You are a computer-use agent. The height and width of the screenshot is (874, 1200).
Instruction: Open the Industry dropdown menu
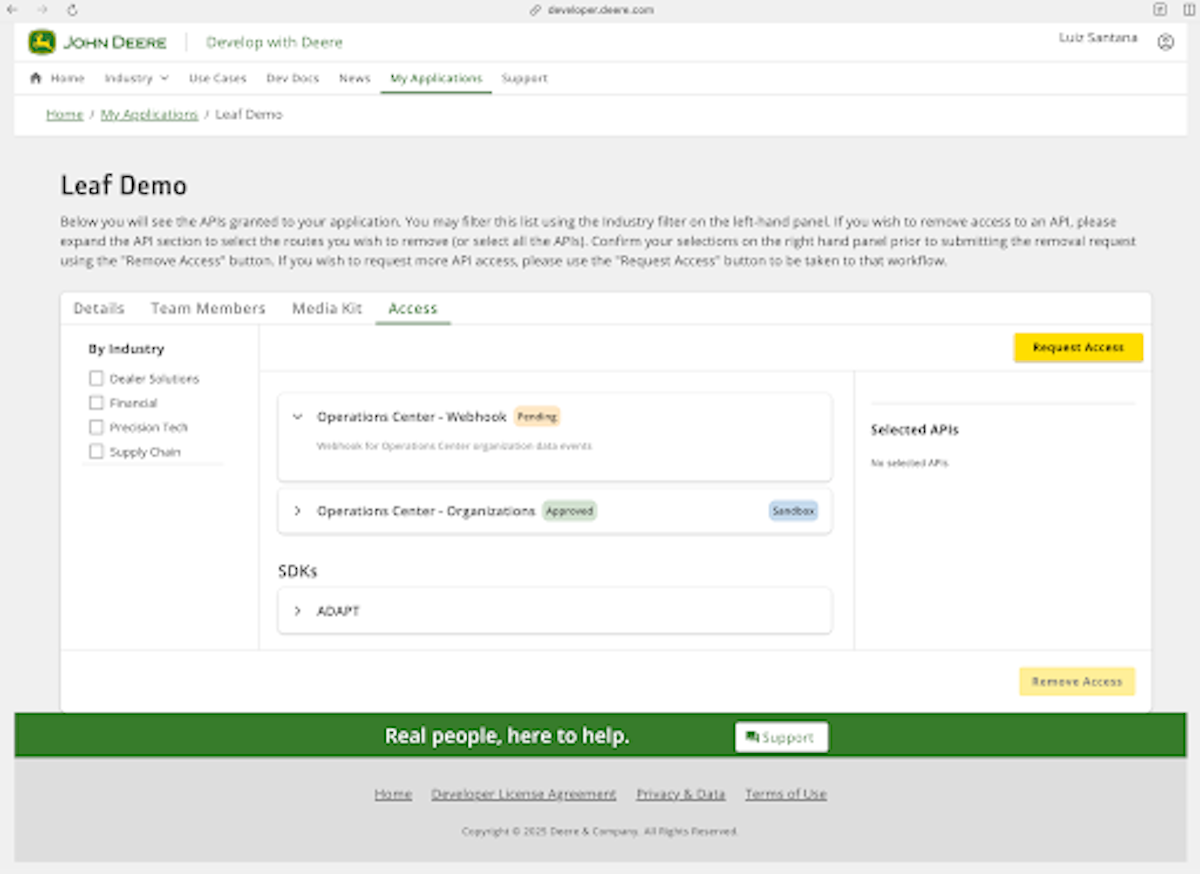[x=136, y=78]
